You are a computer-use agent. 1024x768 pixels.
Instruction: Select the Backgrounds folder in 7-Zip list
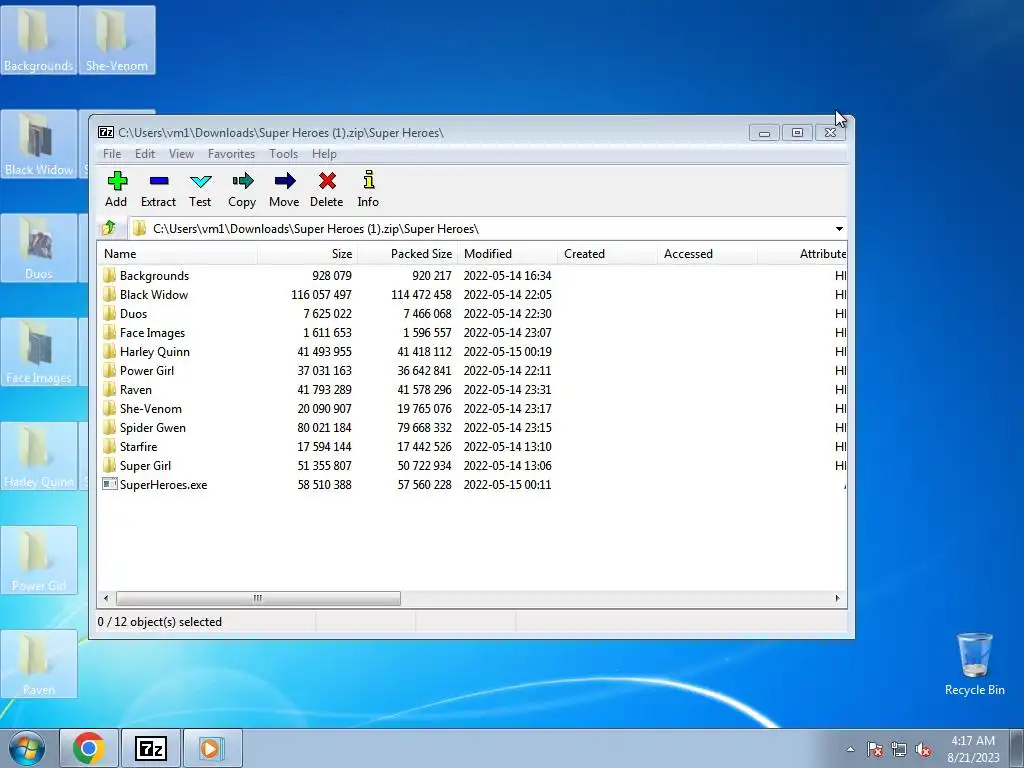(472, 276)
